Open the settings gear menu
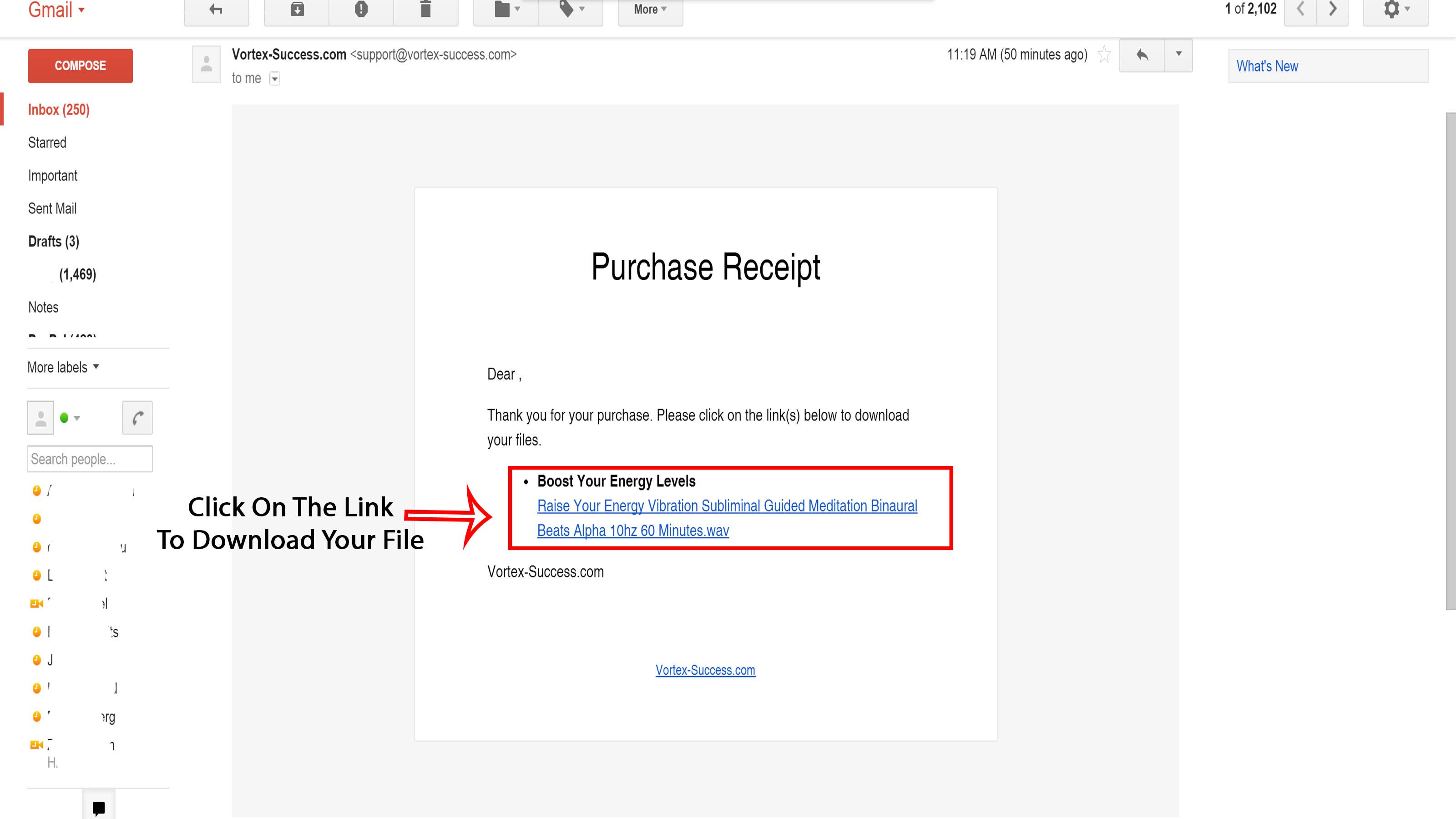Screen dimensions: 1456x819 tap(1395, 10)
